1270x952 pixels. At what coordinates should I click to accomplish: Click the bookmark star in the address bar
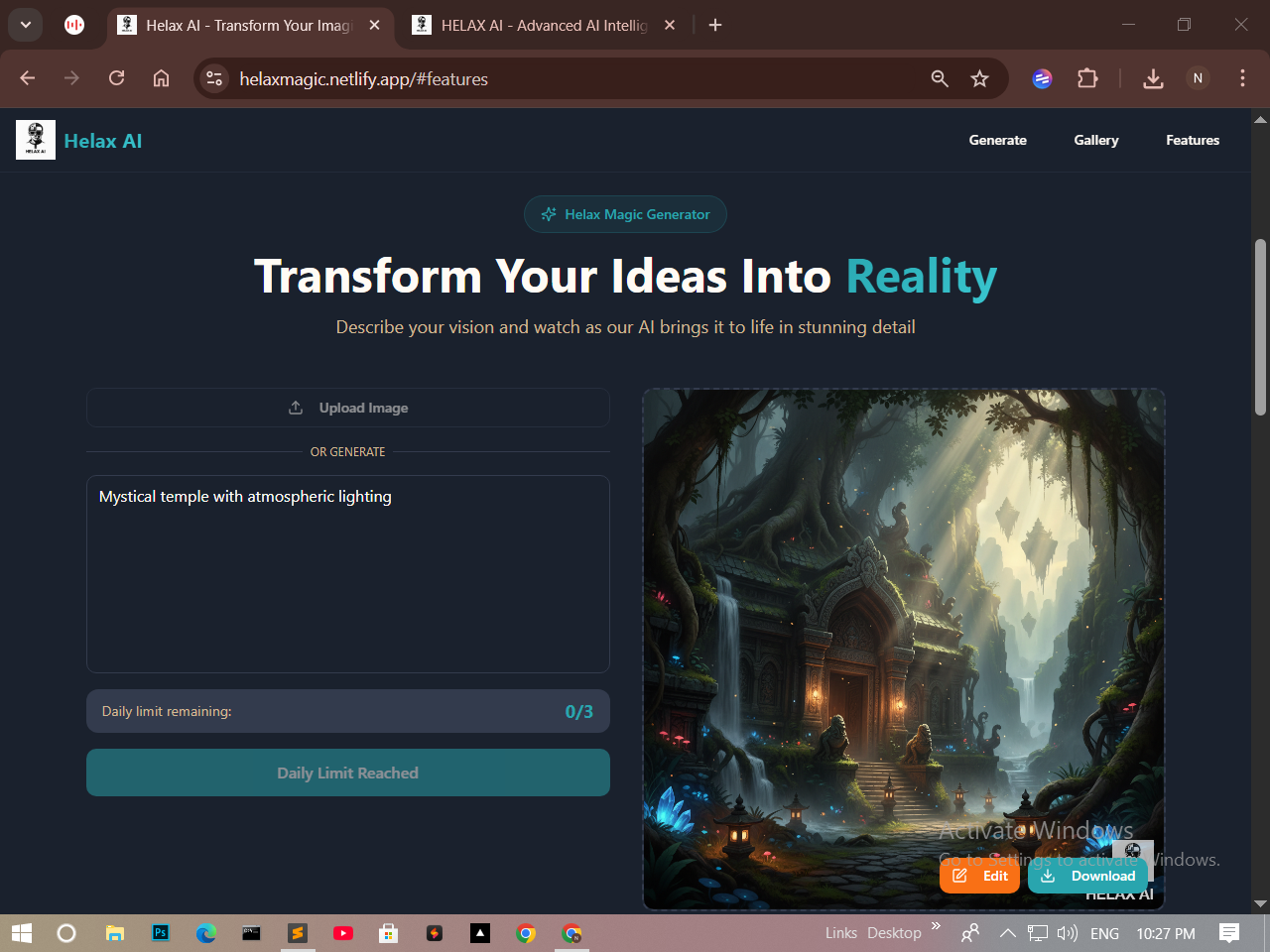(979, 78)
